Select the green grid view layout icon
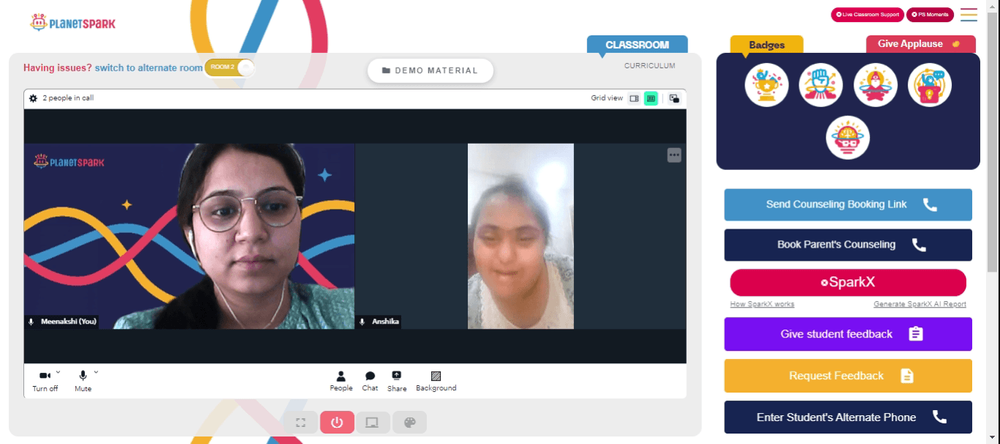 point(651,98)
